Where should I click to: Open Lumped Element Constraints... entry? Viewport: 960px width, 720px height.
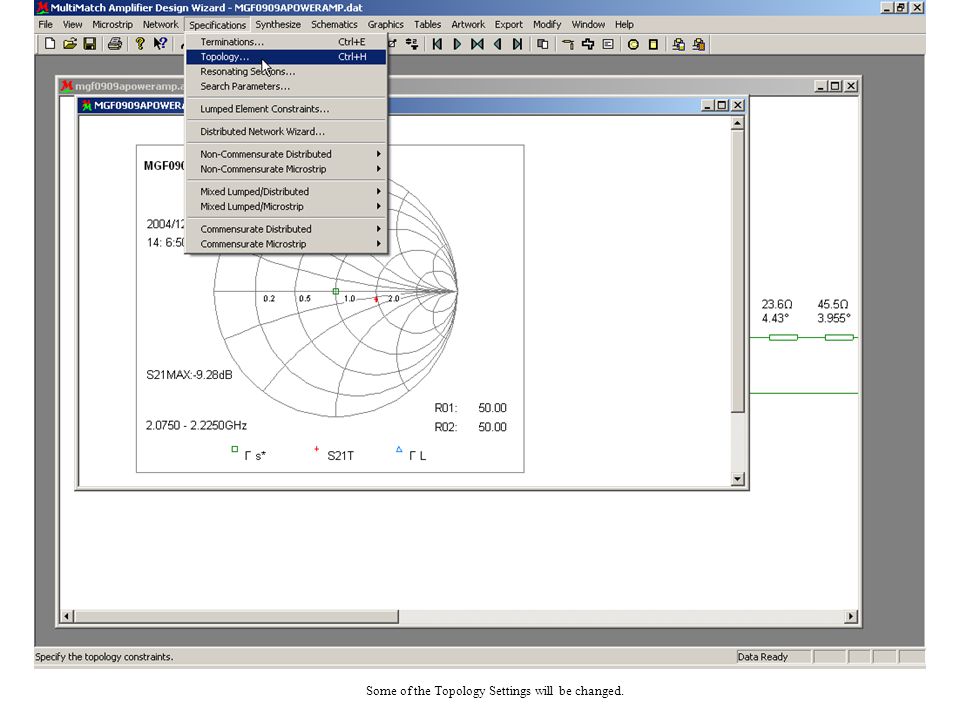click(x=286, y=109)
